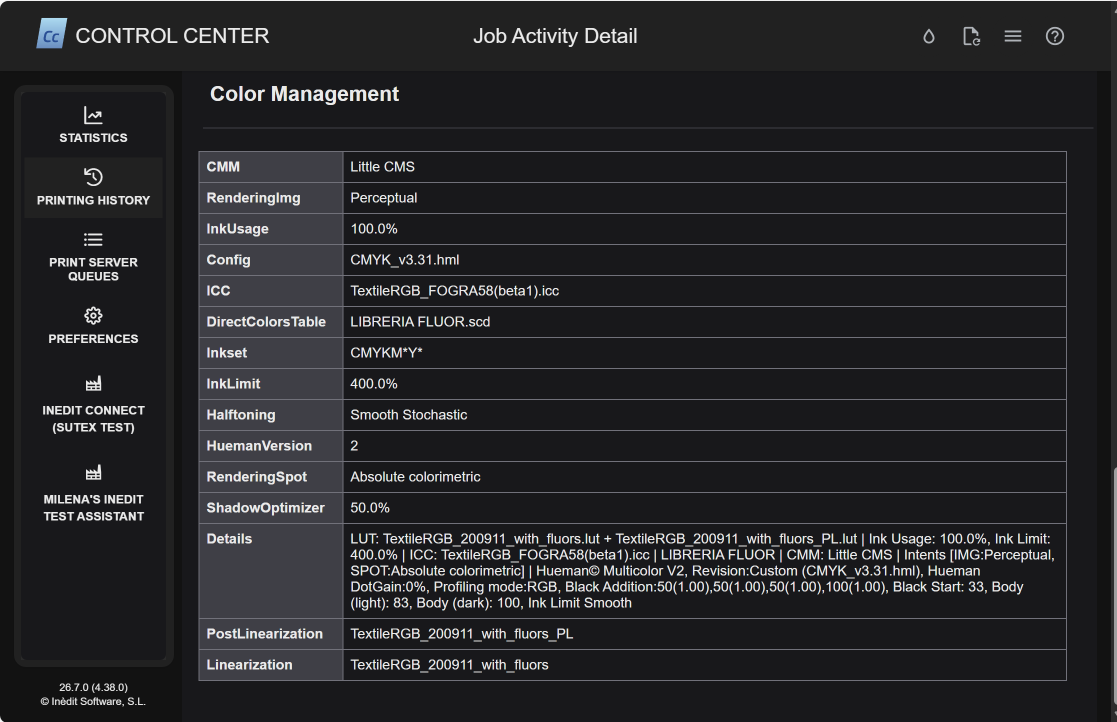Click Milena's Inedit Test Assistant factory icon

[x=93, y=473]
